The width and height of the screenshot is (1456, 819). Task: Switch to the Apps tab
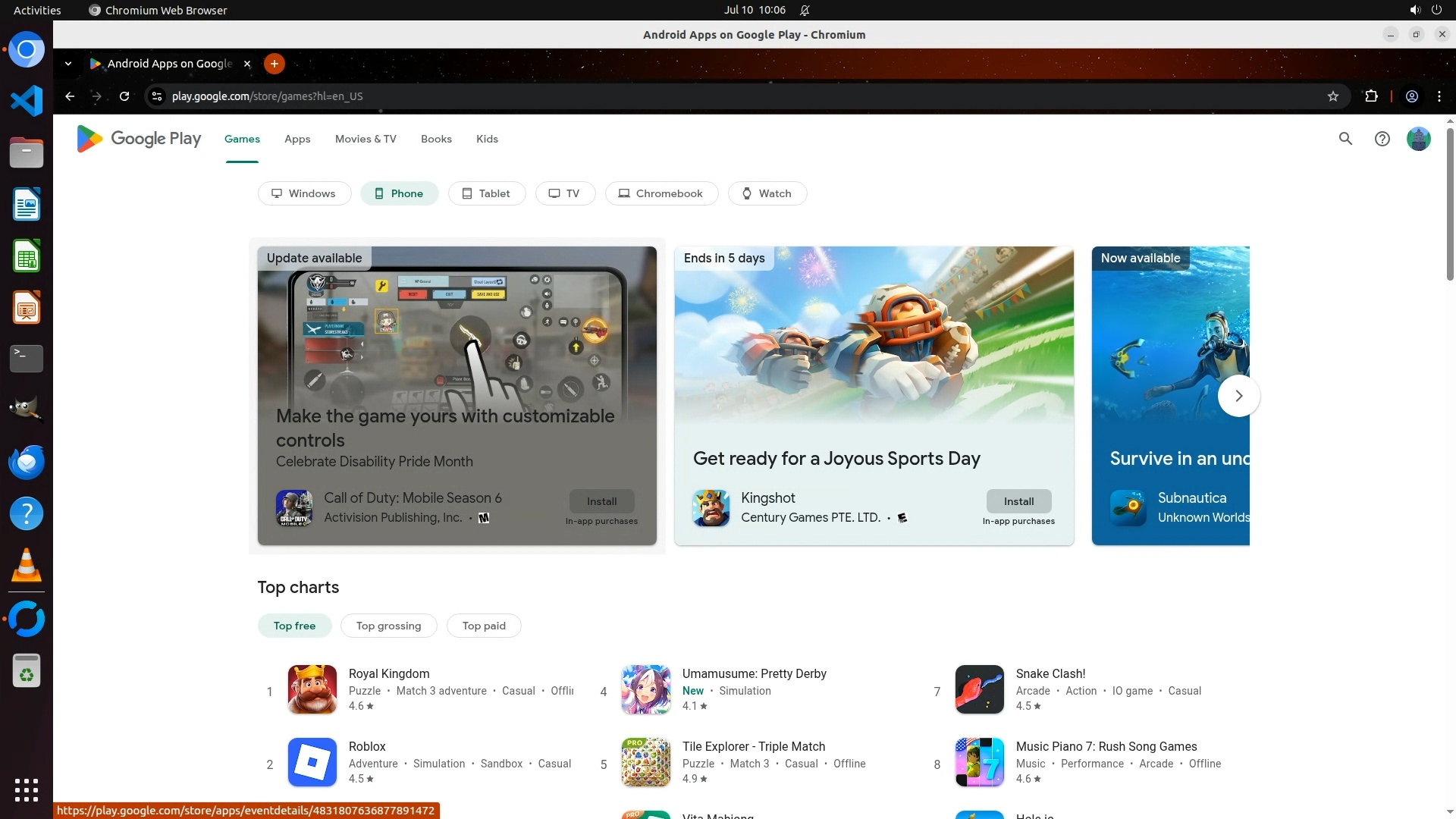[297, 139]
